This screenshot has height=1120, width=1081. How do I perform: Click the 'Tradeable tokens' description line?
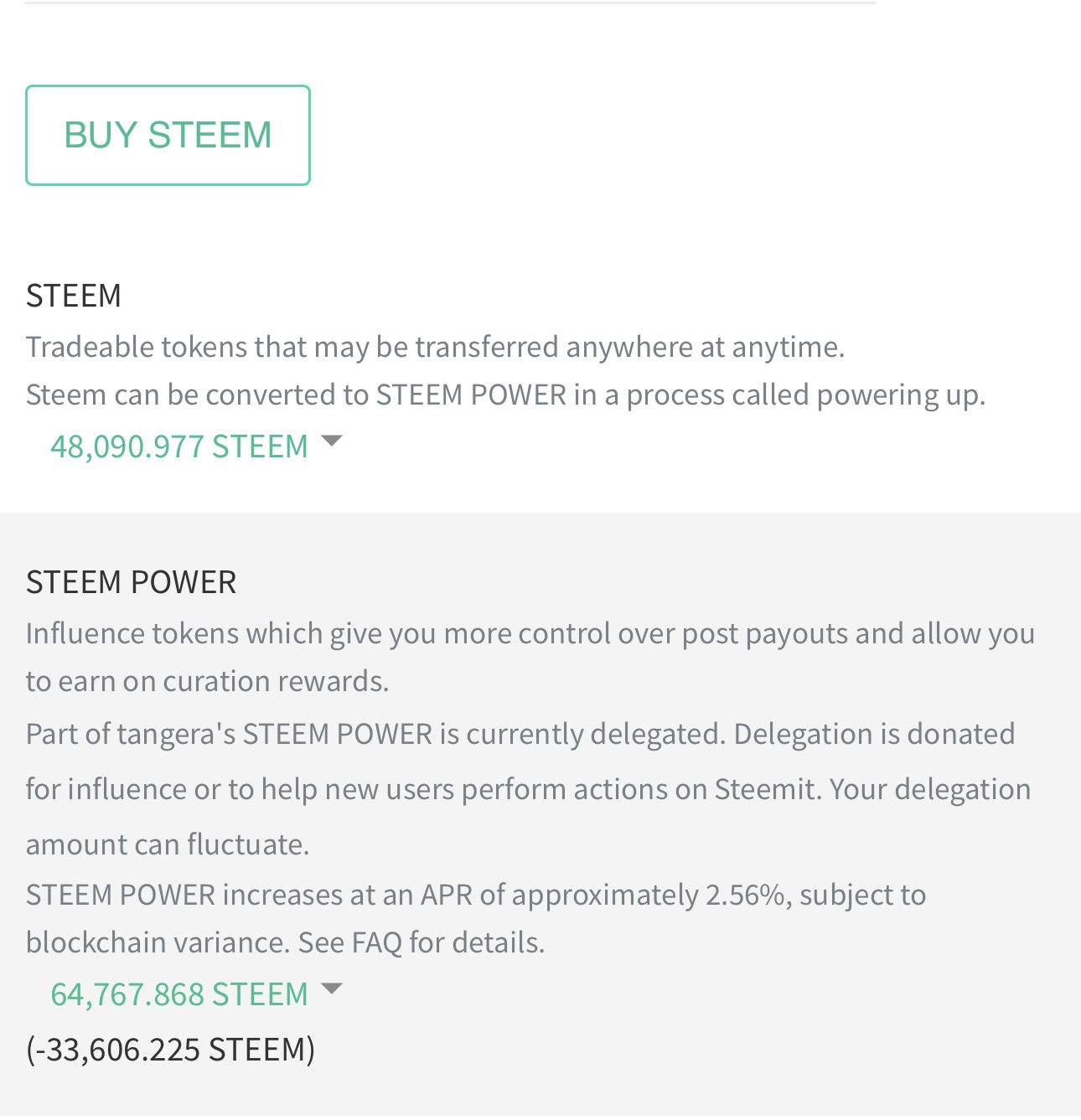(435, 347)
